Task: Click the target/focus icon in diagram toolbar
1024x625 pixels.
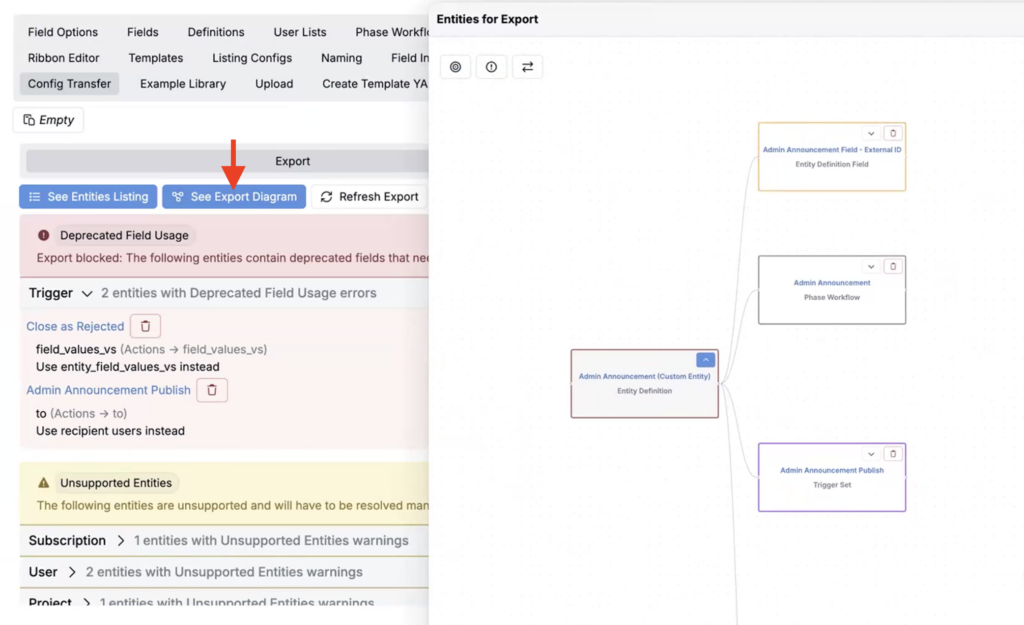Action: [x=456, y=67]
